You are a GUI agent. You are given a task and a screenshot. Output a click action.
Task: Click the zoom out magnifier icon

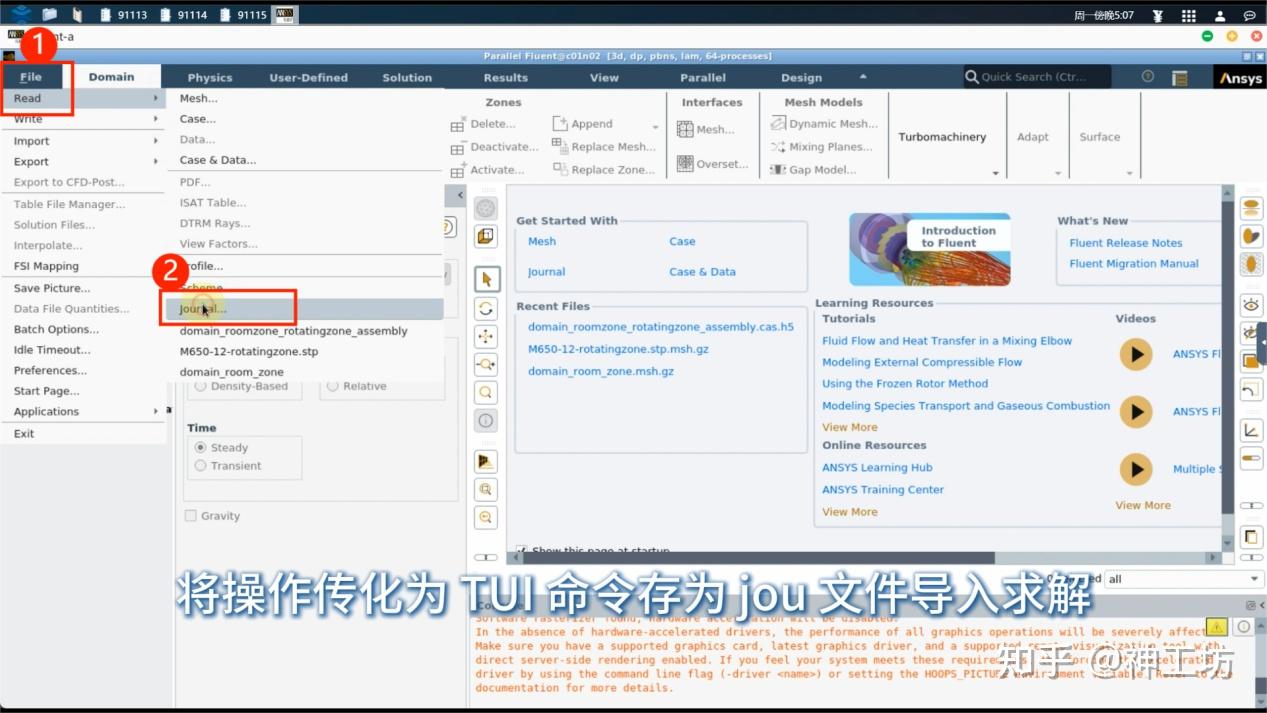486,517
